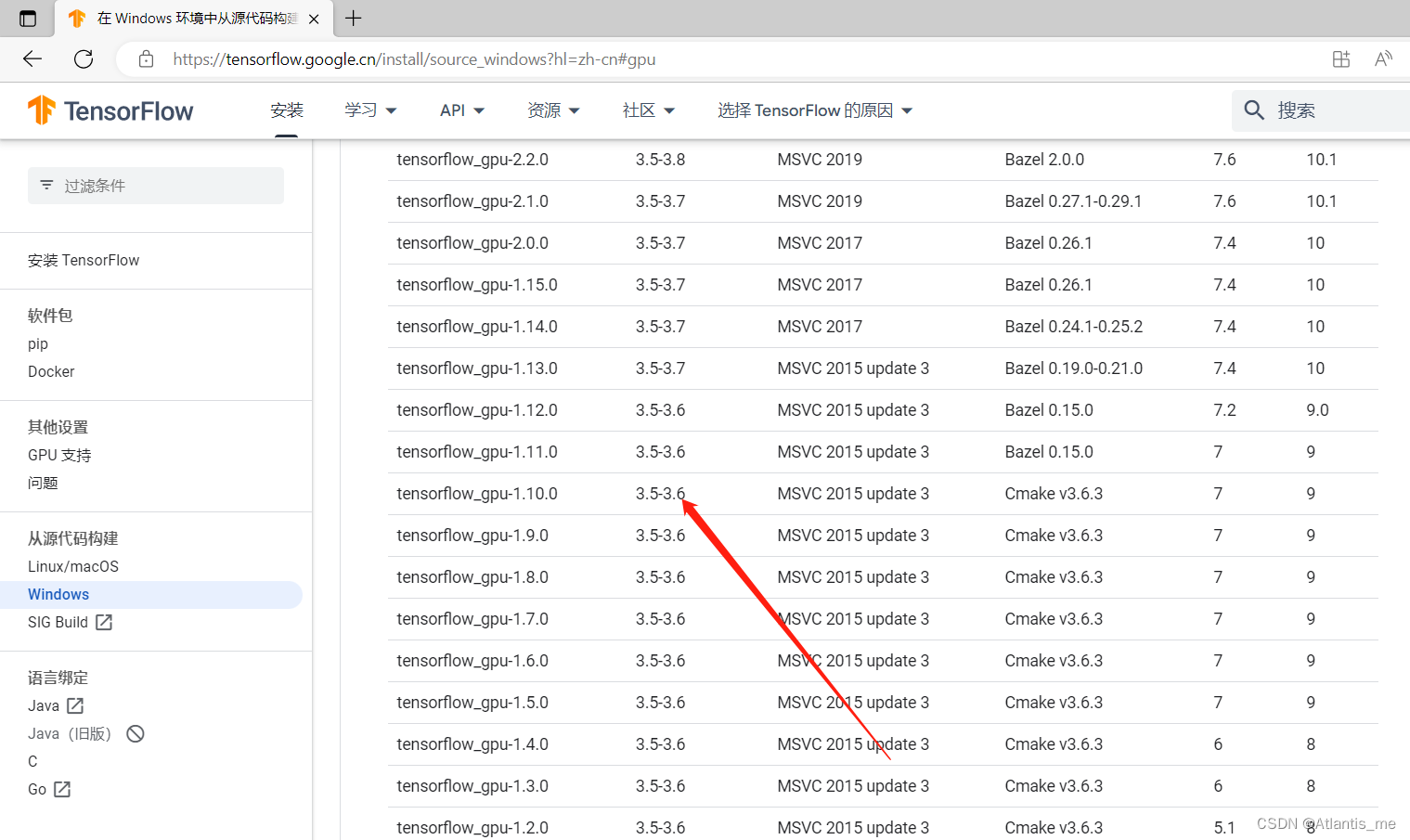This screenshot has height=840, width=1410.
Task: Open GPU 支持 sidebar link
Action: point(59,455)
